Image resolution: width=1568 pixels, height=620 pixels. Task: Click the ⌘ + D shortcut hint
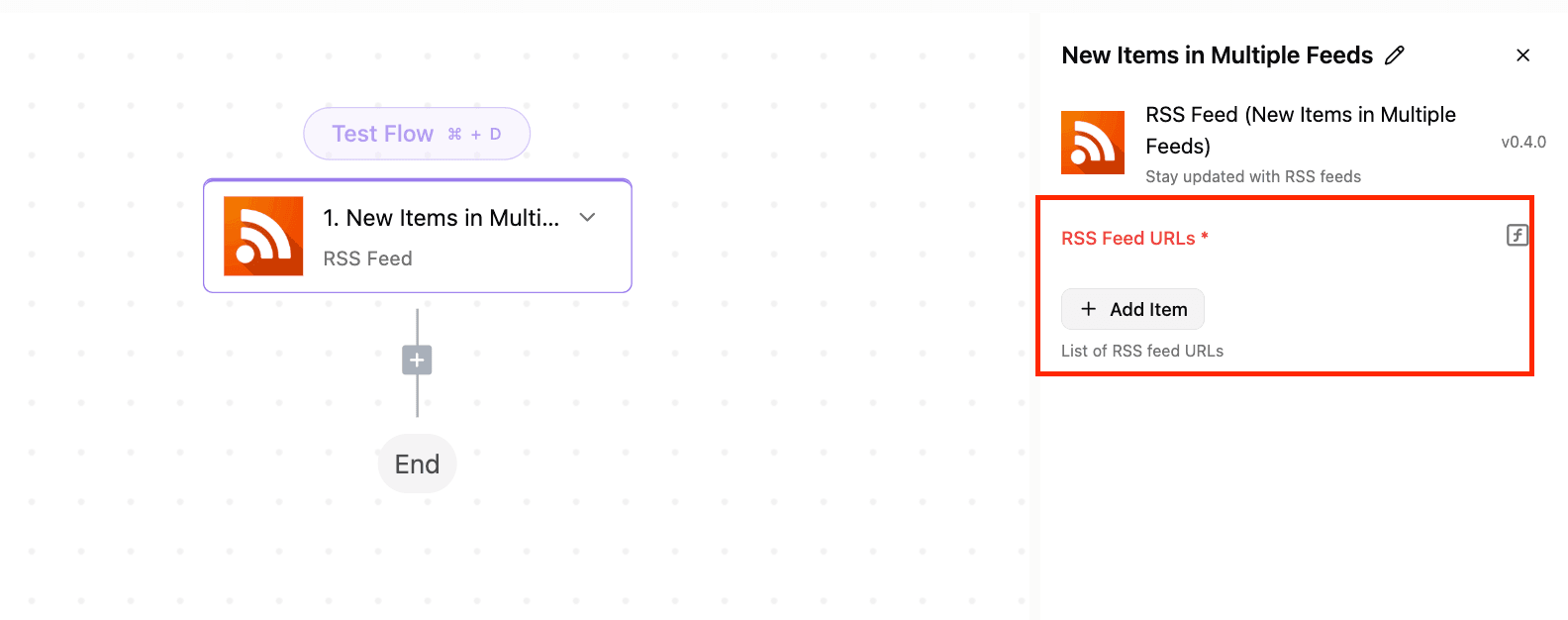pyautogui.click(x=474, y=134)
